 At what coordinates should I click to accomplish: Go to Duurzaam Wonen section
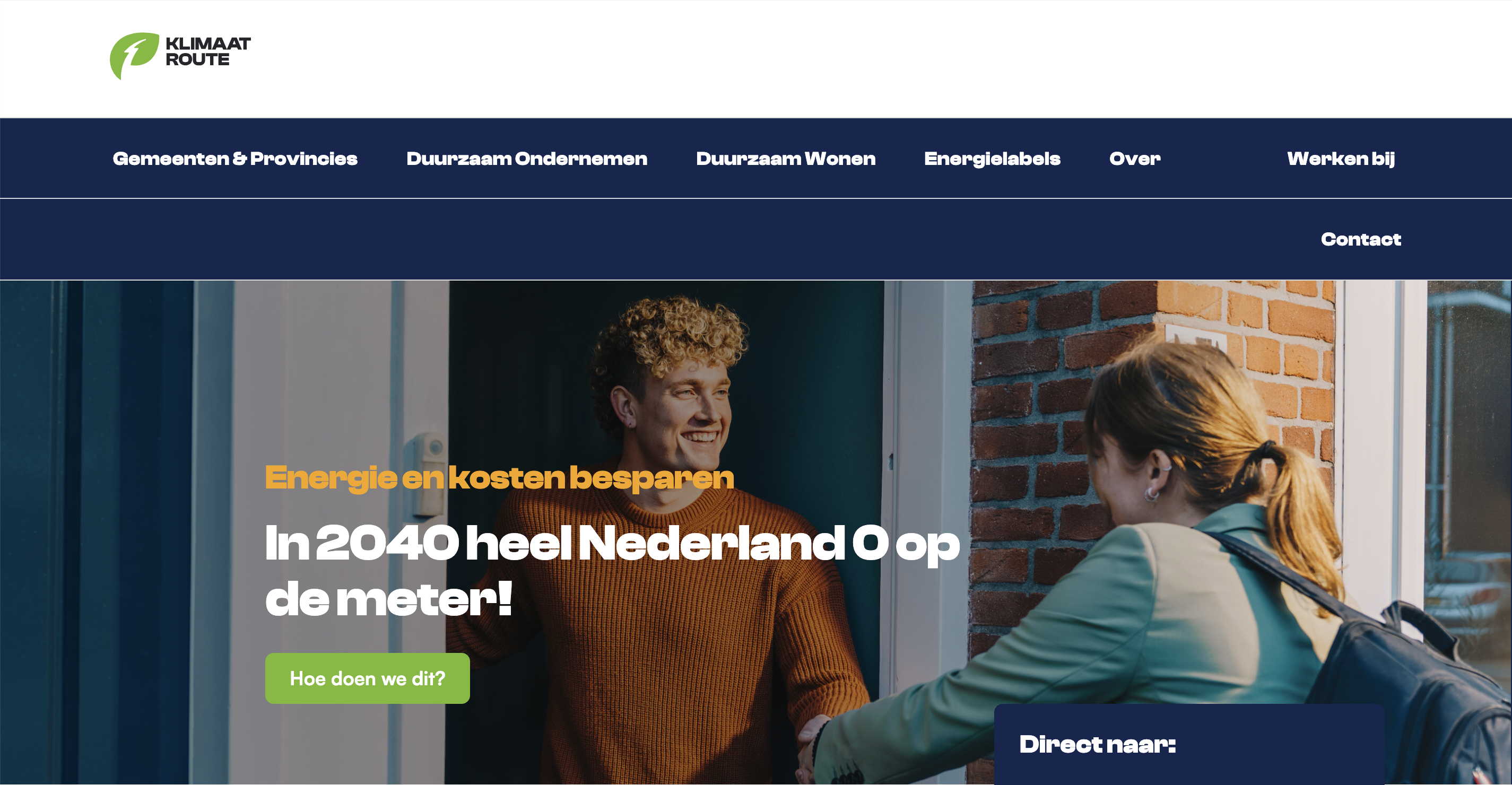tap(785, 159)
